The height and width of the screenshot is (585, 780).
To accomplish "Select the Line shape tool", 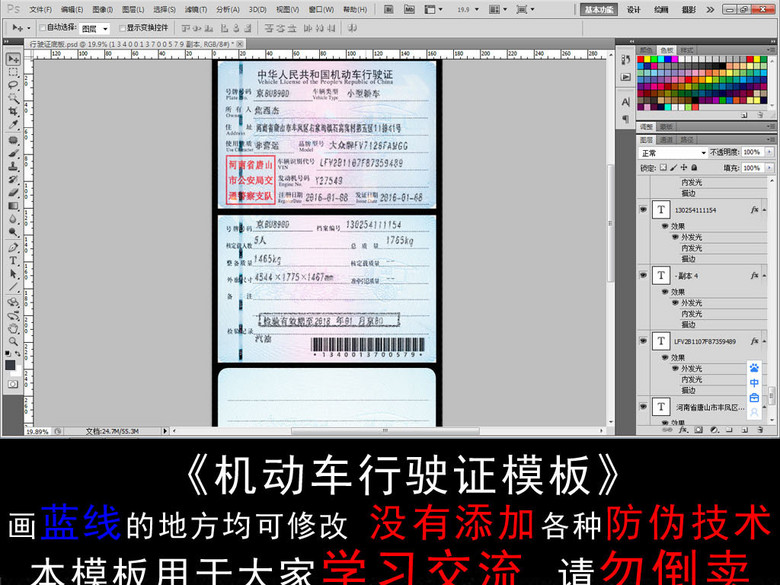I will click(13, 287).
